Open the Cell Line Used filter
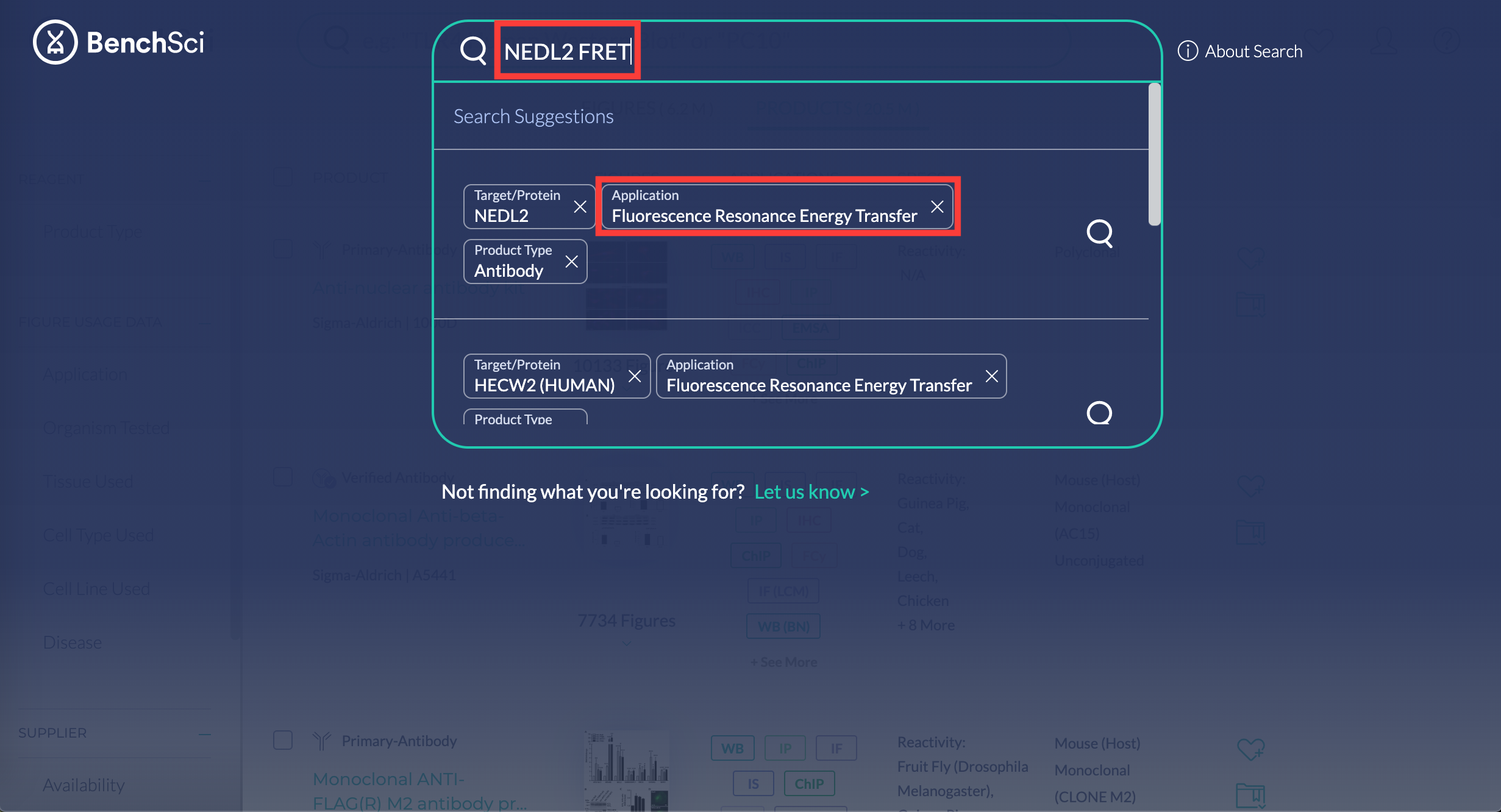The height and width of the screenshot is (812, 1501). point(96,589)
